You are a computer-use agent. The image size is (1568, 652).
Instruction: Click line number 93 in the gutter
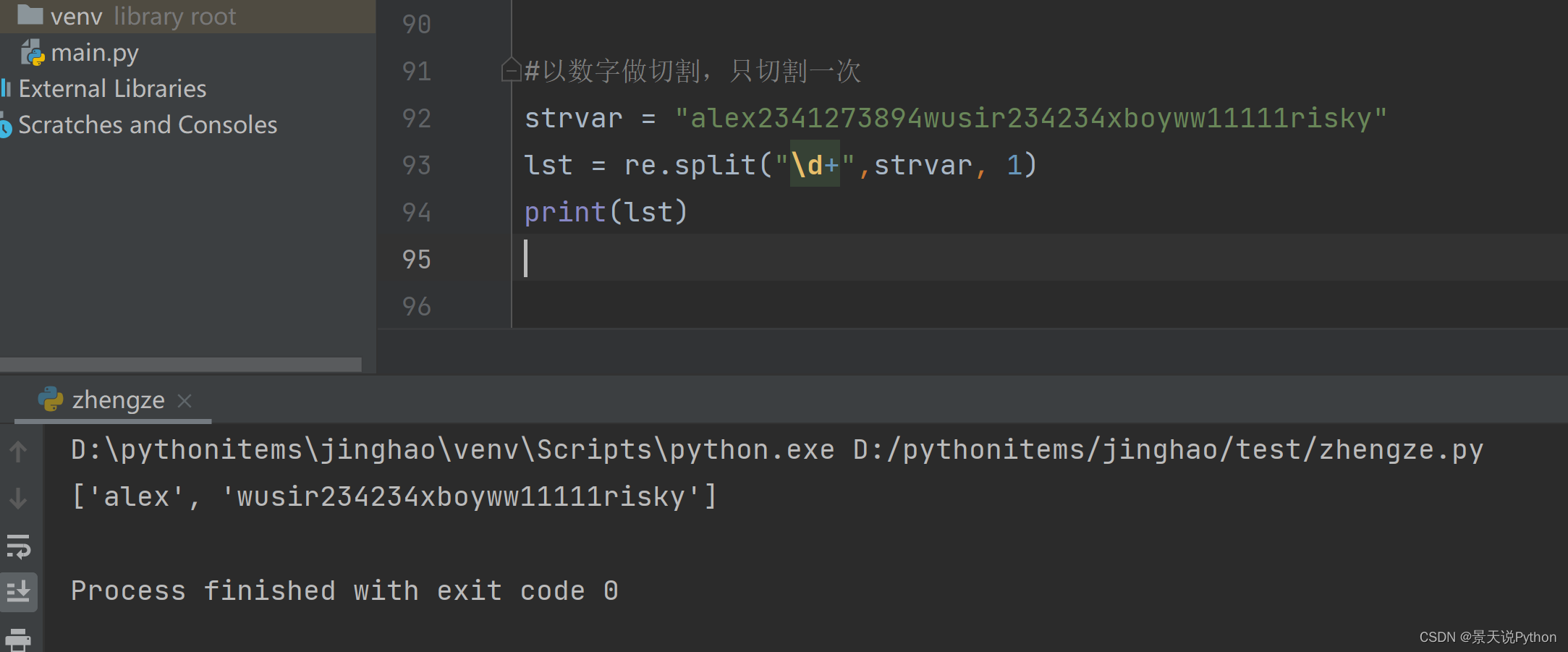tap(417, 165)
